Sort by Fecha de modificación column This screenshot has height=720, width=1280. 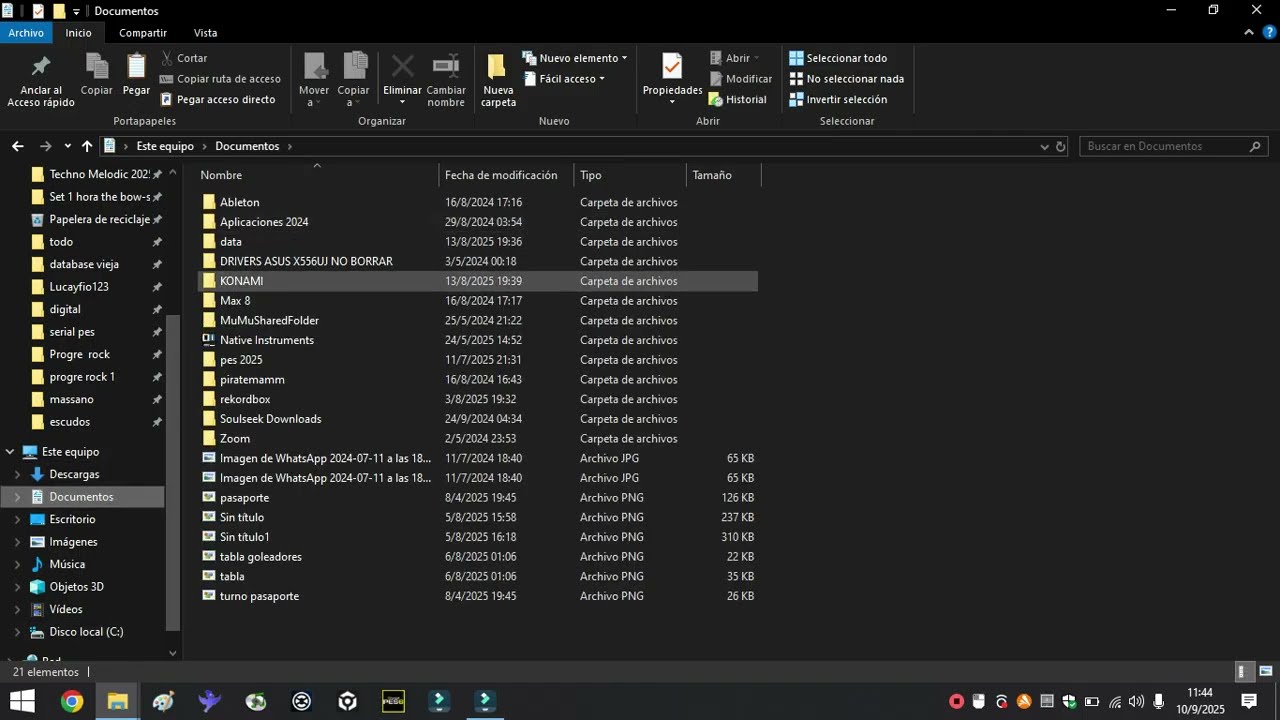(x=507, y=175)
